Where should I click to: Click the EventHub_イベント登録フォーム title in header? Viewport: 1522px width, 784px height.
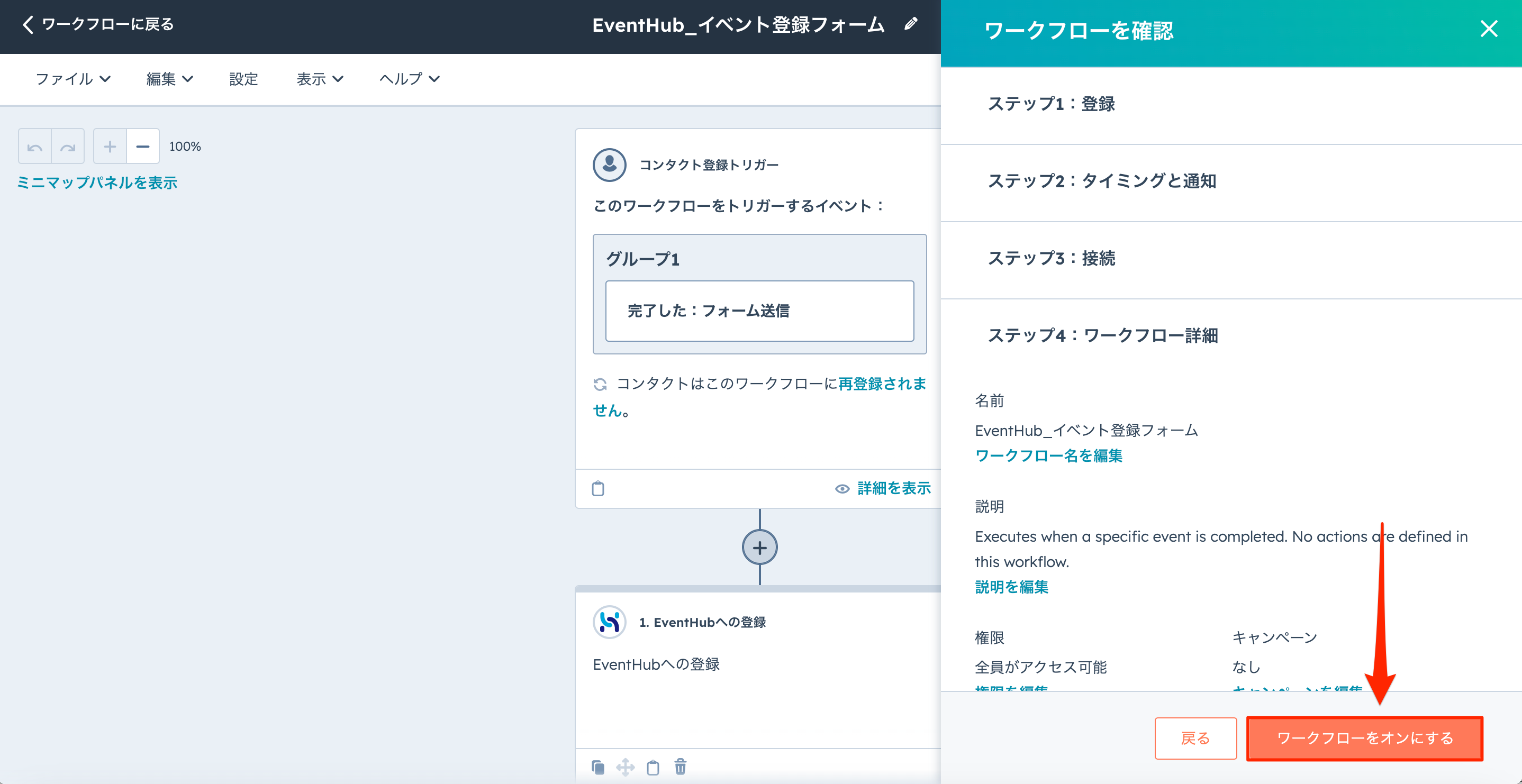(x=738, y=25)
